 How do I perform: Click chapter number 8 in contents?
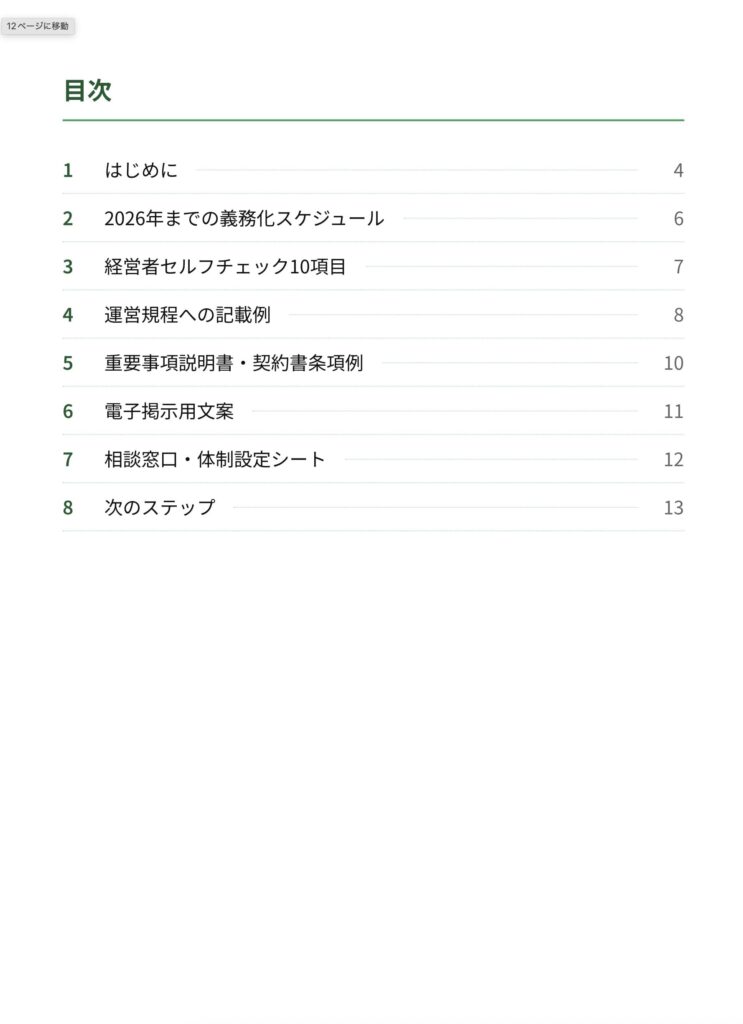tap(68, 508)
